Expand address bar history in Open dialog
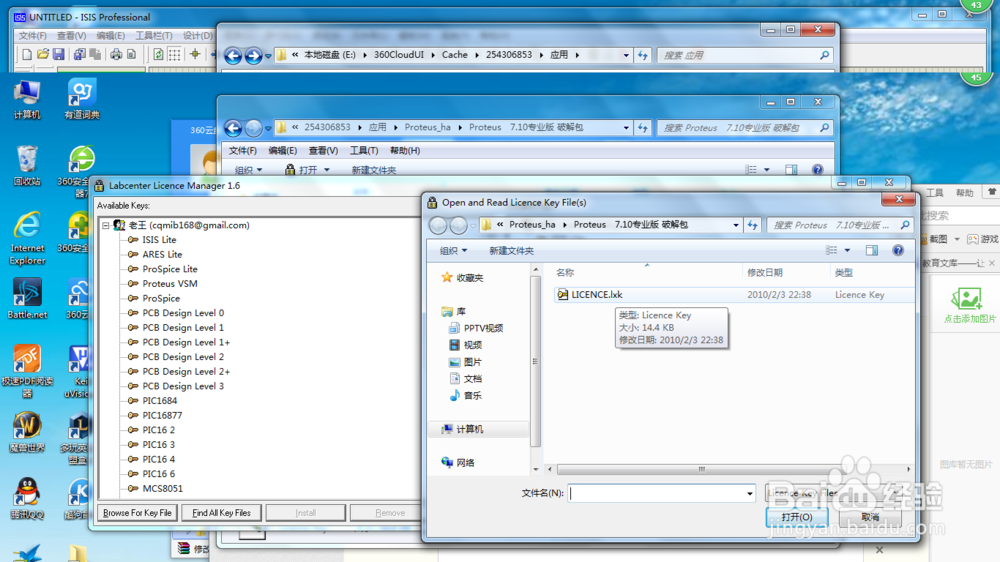1000x562 pixels. (x=736, y=225)
